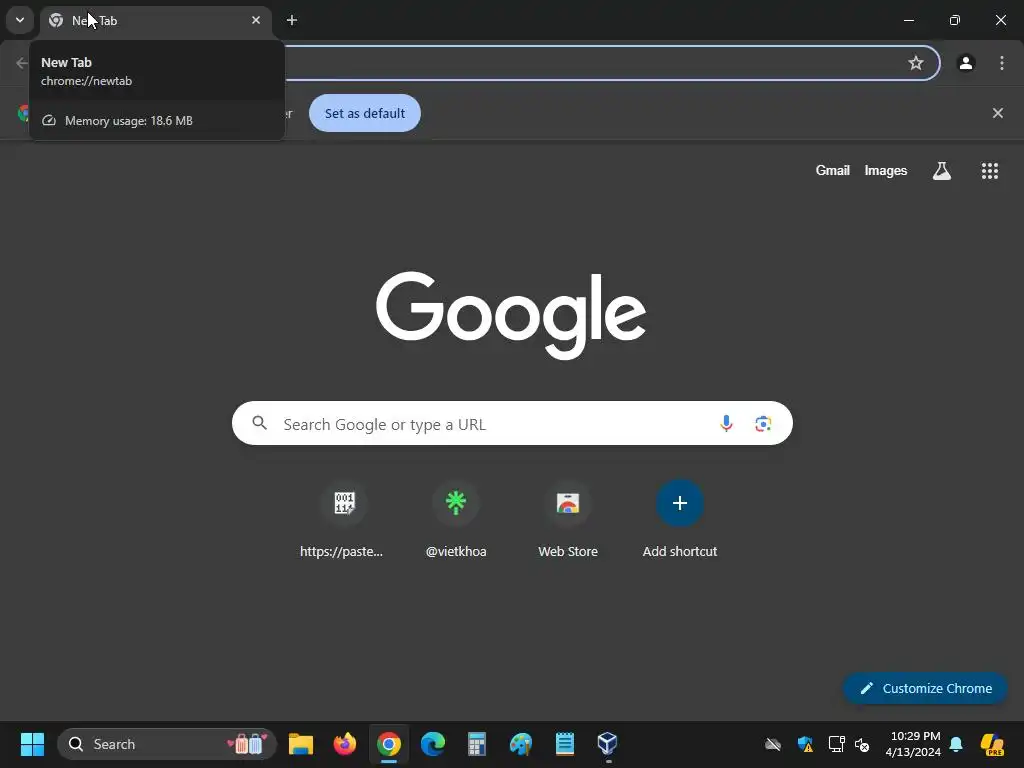
Task: Go back using the back arrow
Action: point(22,63)
